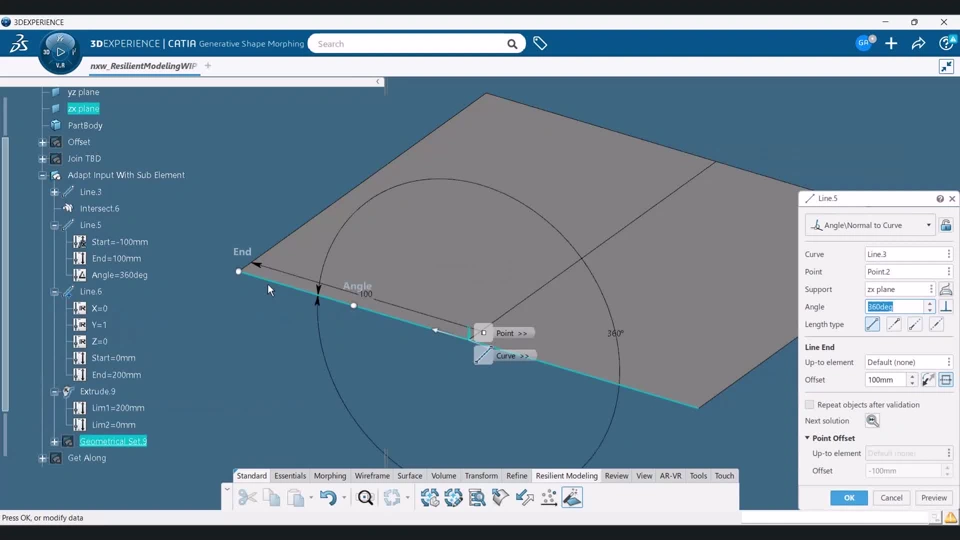
Task: Click the scattered-dots icon in toolbar
Action: (x=549, y=497)
